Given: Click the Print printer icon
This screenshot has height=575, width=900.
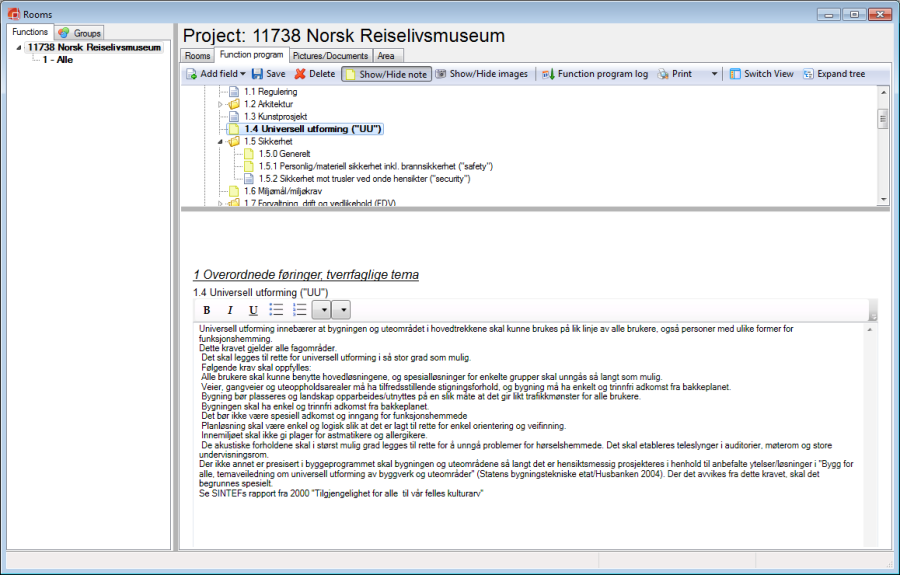Looking at the screenshot, I should click(x=664, y=74).
